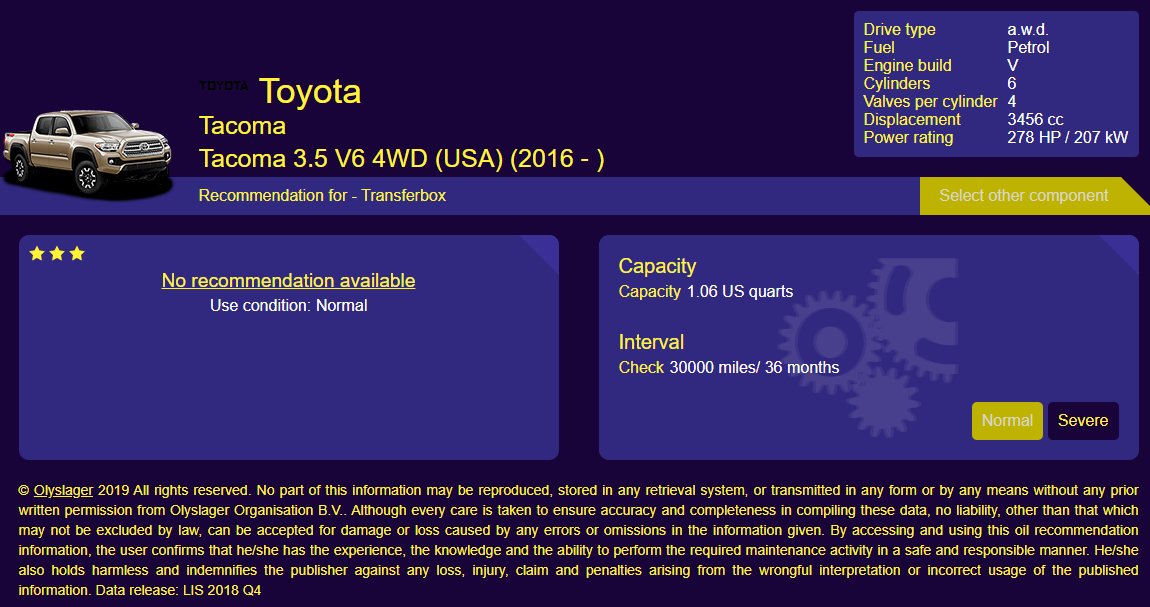Click the Toyota brand heading
1150x607 pixels.
[x=310, y=92]
